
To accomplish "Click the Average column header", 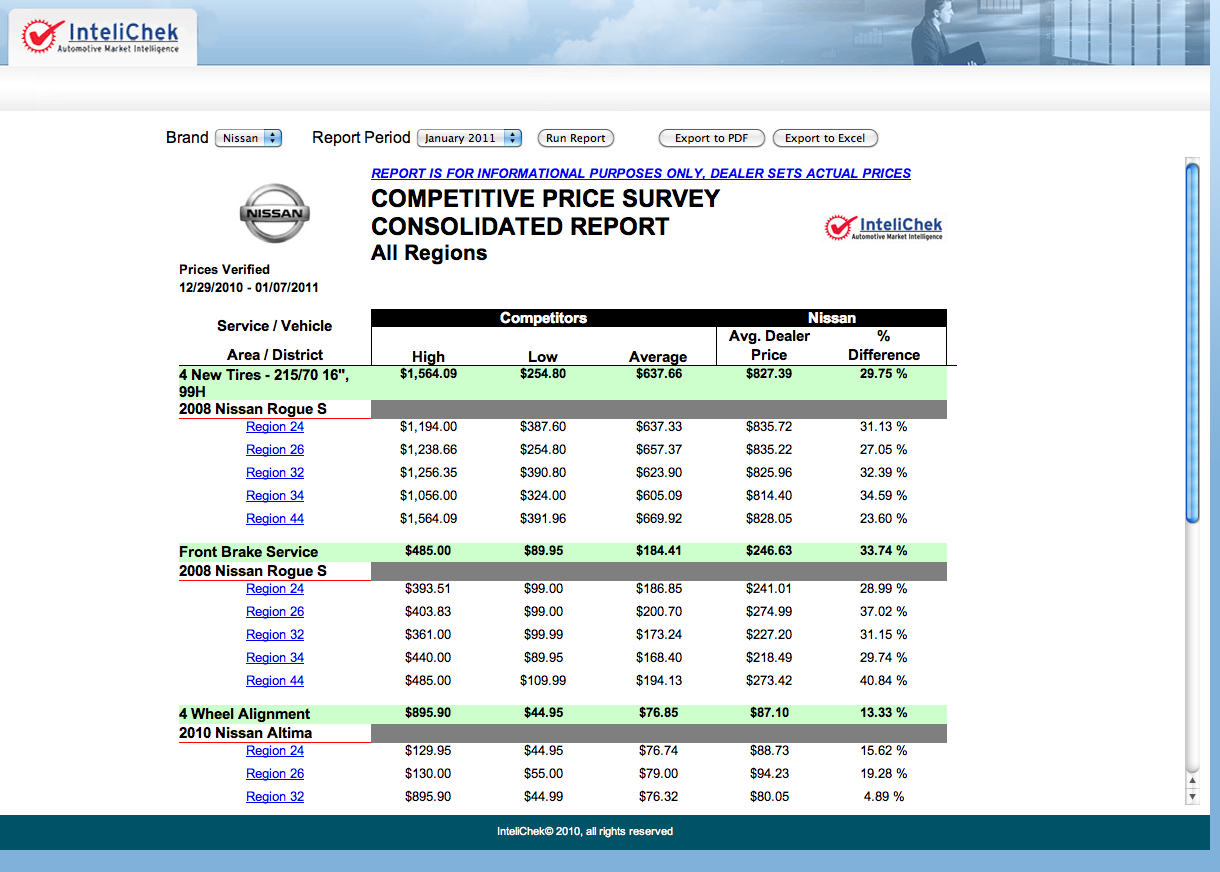I will [658, 357].
